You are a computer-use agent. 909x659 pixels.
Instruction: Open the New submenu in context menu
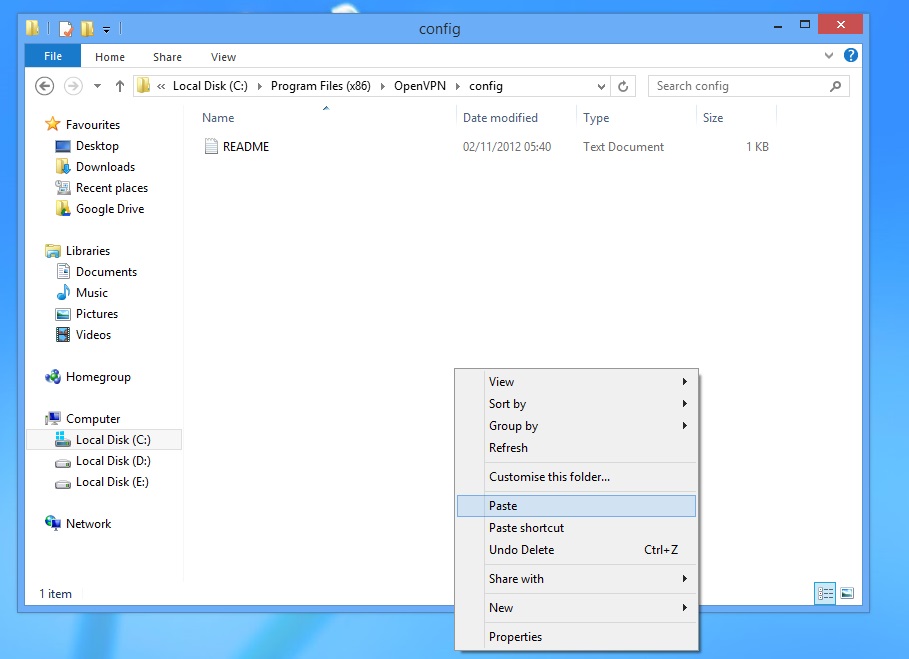point(576,608)
